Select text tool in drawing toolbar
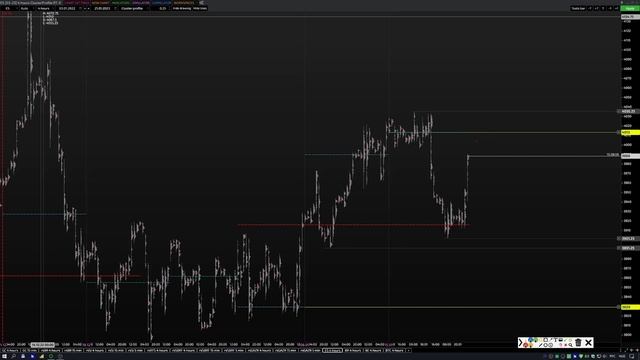 [x=556, y=340]
